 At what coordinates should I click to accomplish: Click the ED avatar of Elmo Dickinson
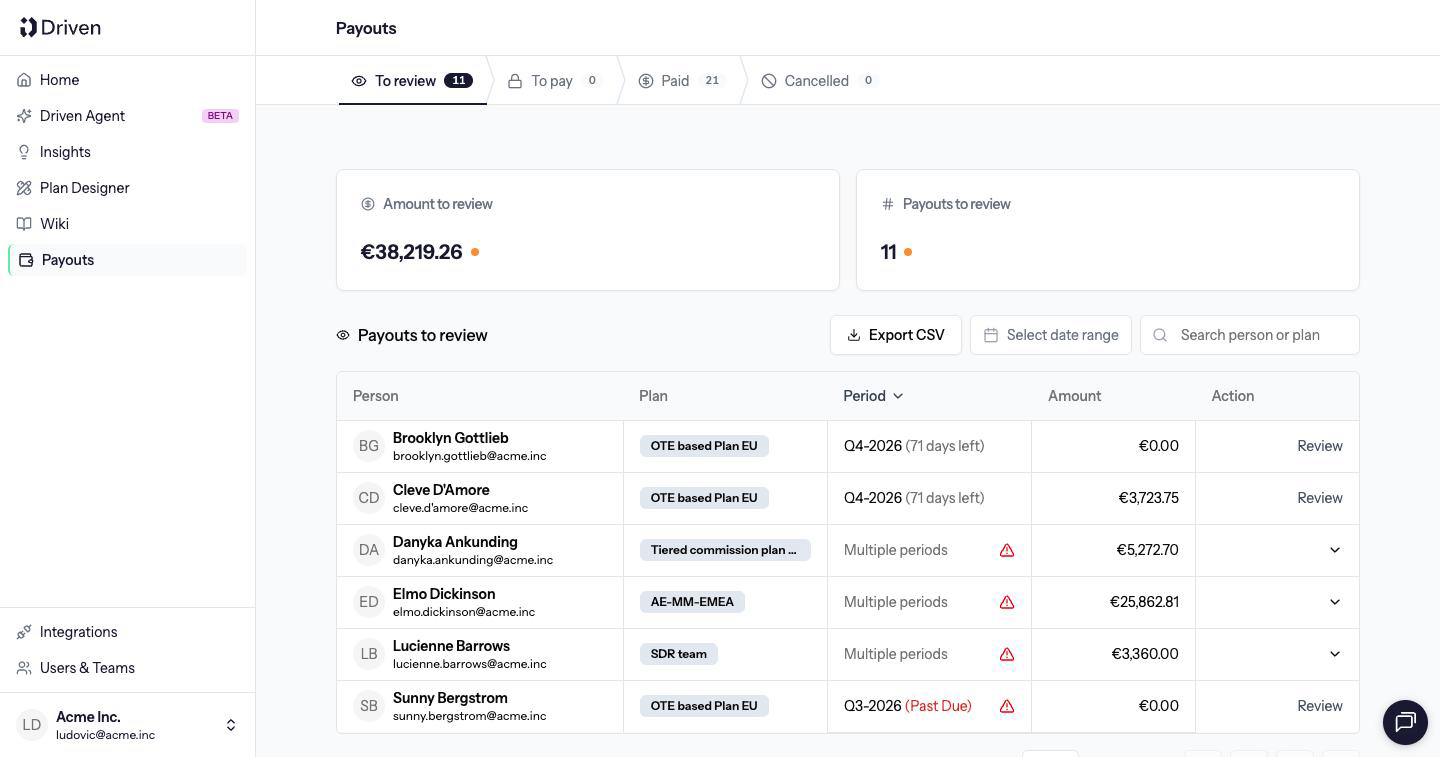point(369,602)
